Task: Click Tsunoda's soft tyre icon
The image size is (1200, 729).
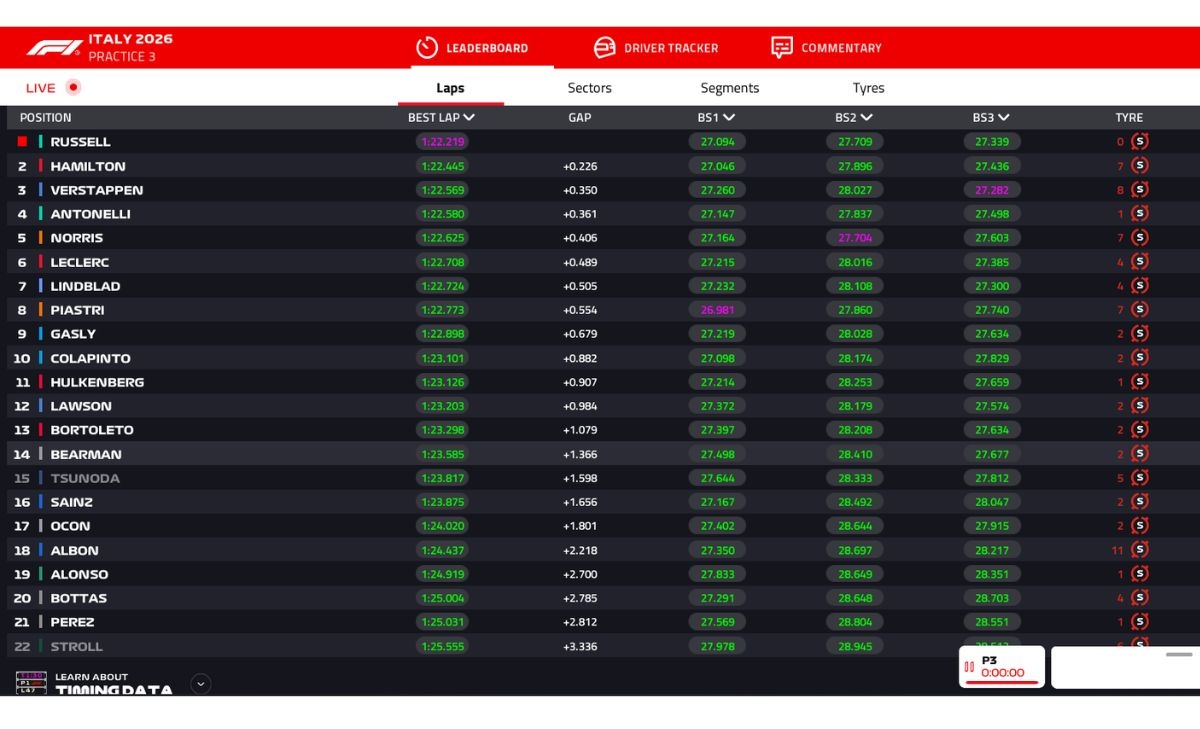Action: tap(1139, 478)
